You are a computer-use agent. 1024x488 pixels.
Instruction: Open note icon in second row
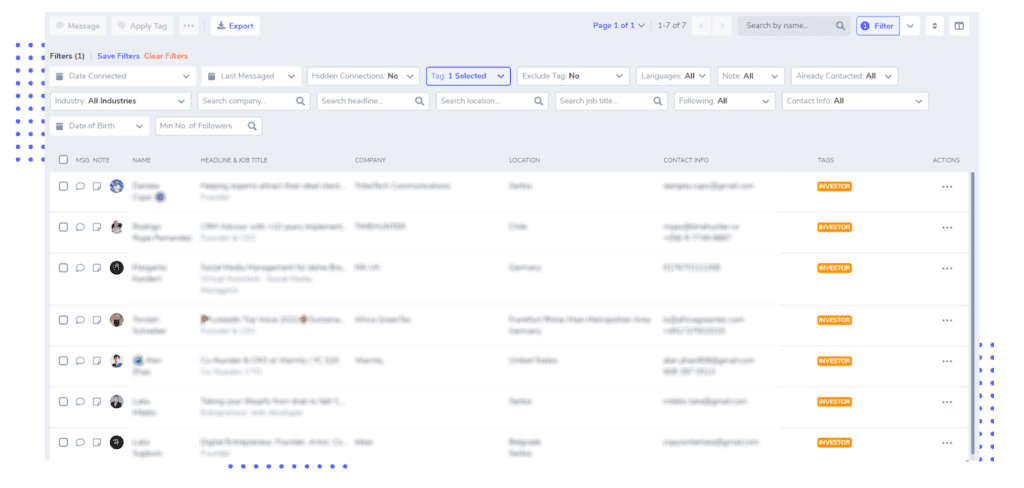97,227
